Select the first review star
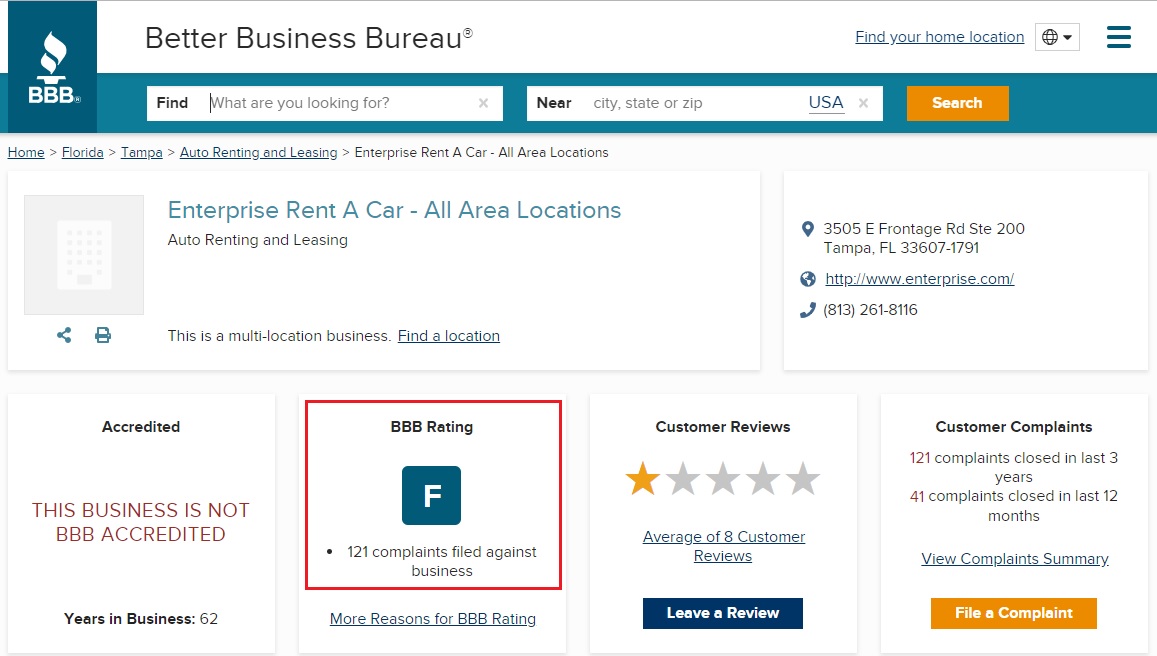 click(x=643, y=479)
